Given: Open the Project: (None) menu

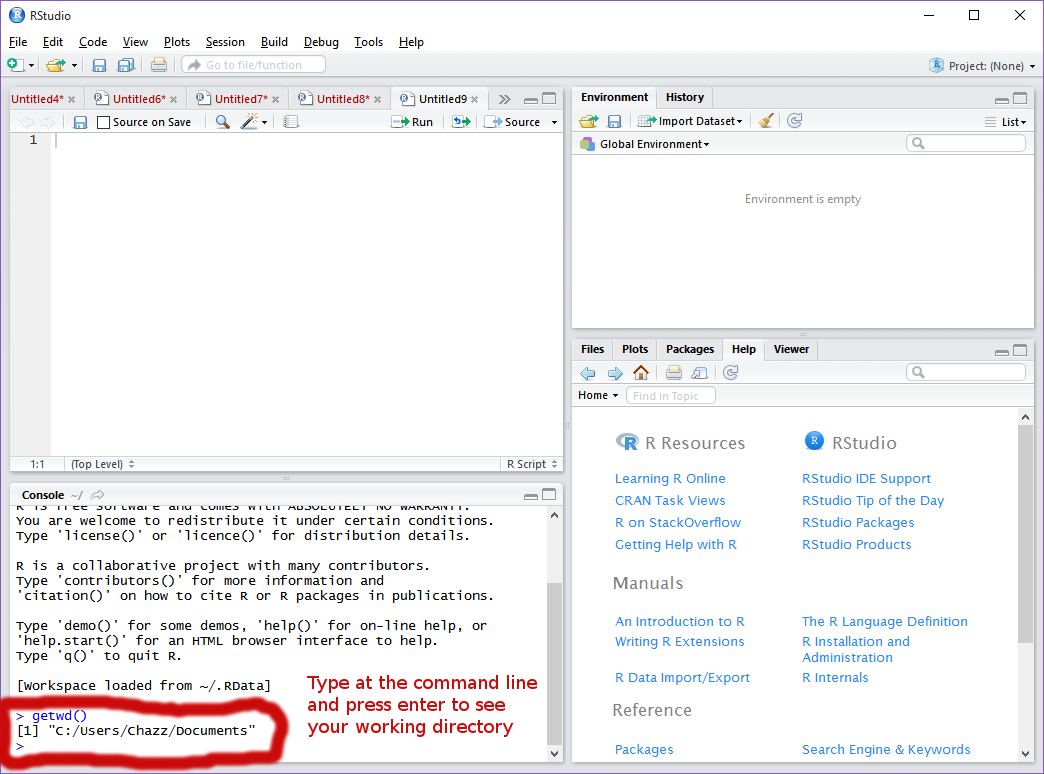Looking at the screenshot, I should click(982, 65).
